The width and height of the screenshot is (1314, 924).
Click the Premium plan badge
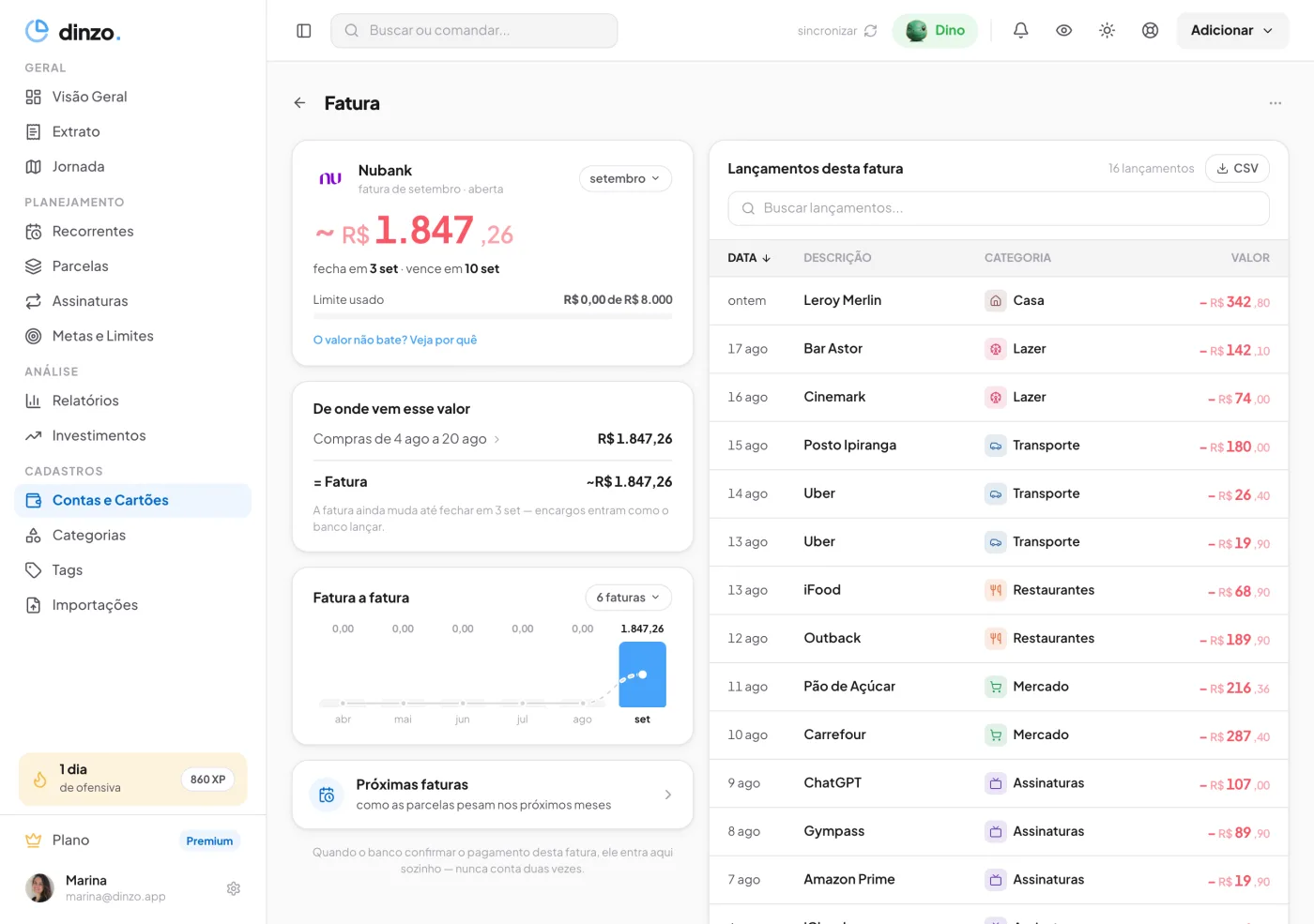pyautogui.click(x=209, y=841)
